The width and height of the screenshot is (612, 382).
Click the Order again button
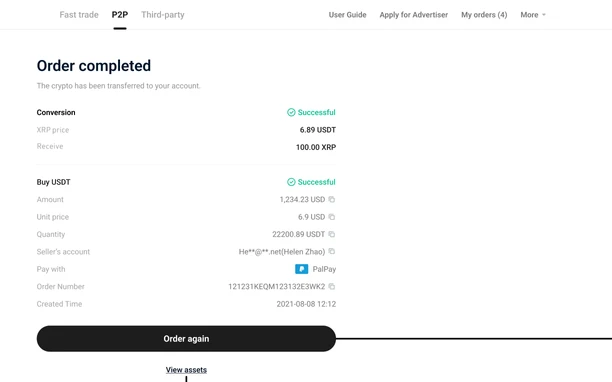coord(186,339)
